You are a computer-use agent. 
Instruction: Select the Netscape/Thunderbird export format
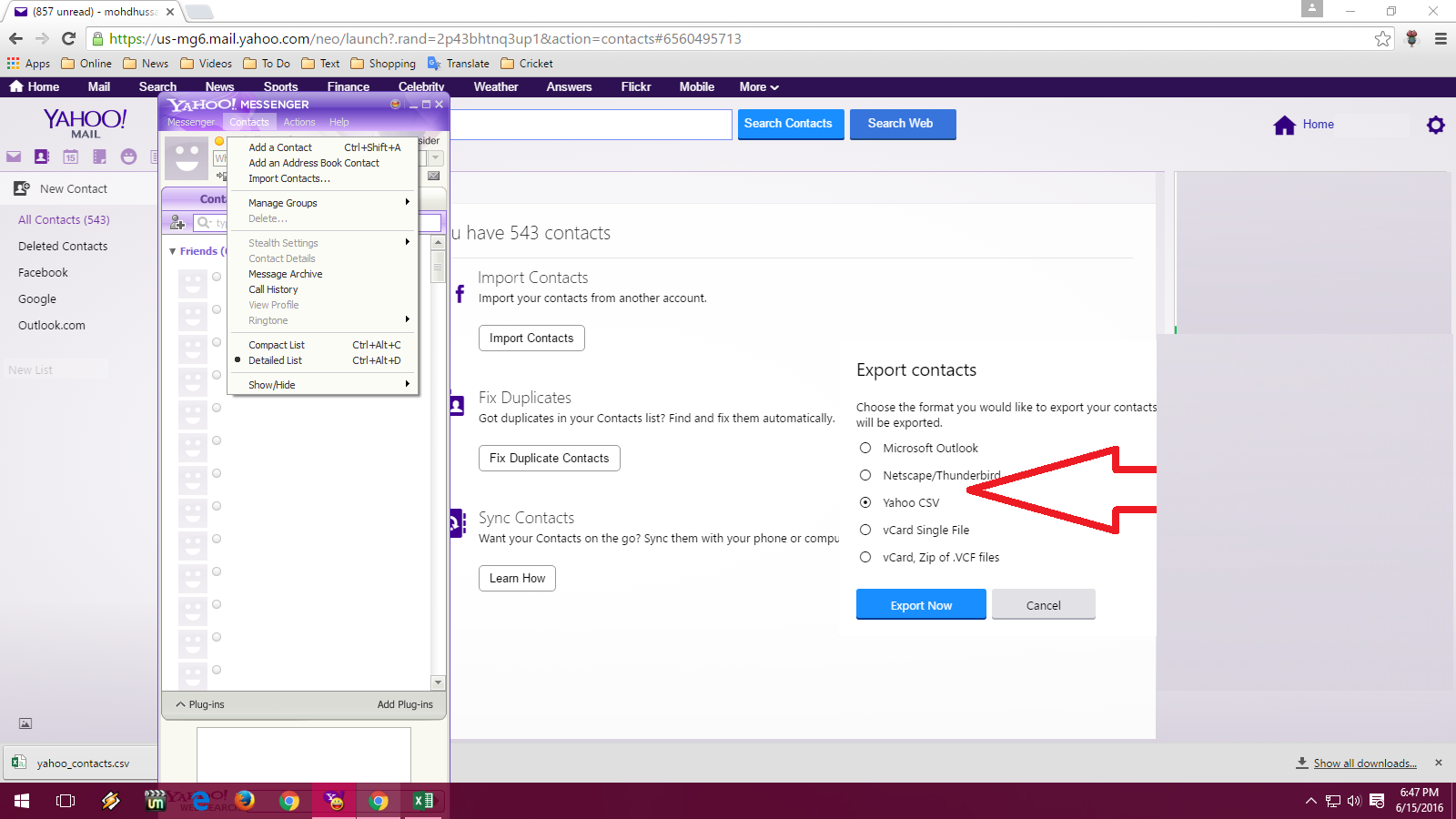[865, 475]
